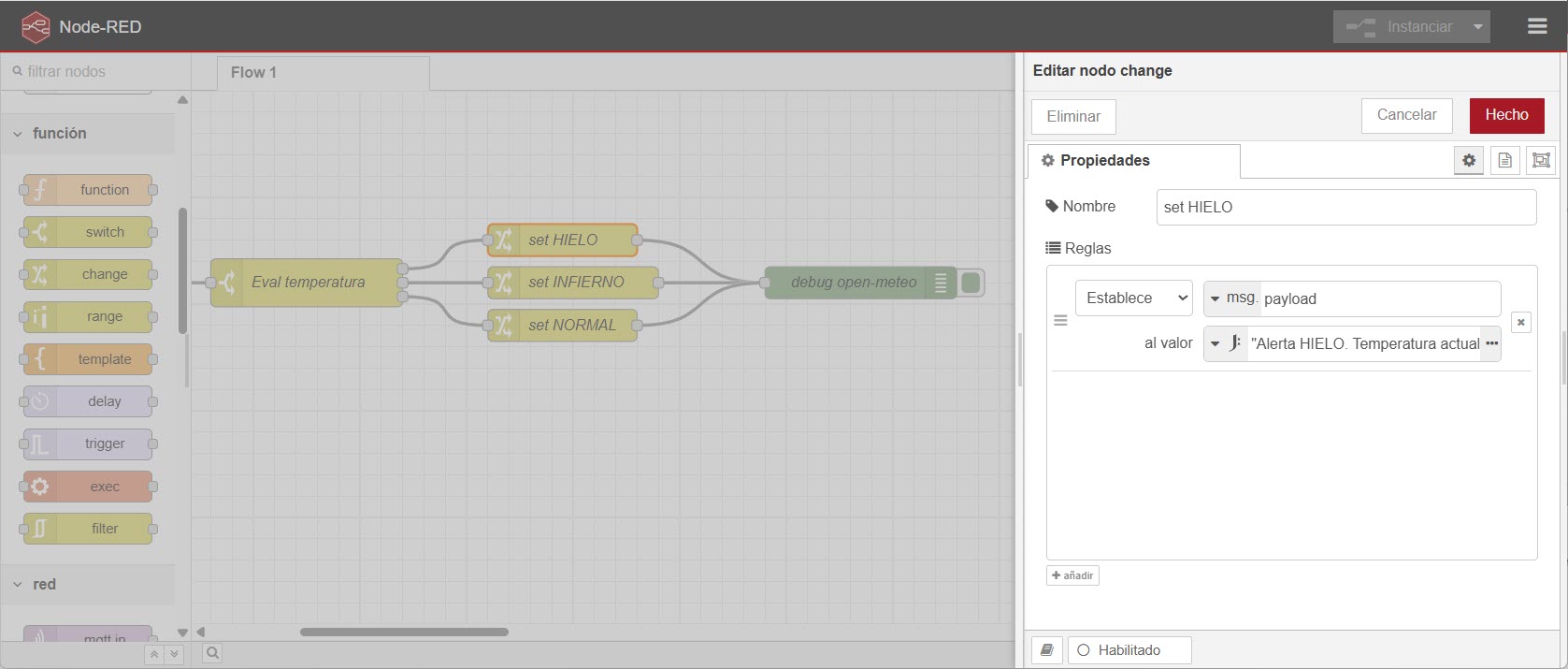
Task: Click the workspace search magnifier icon
Action: [x=212, y=653]
